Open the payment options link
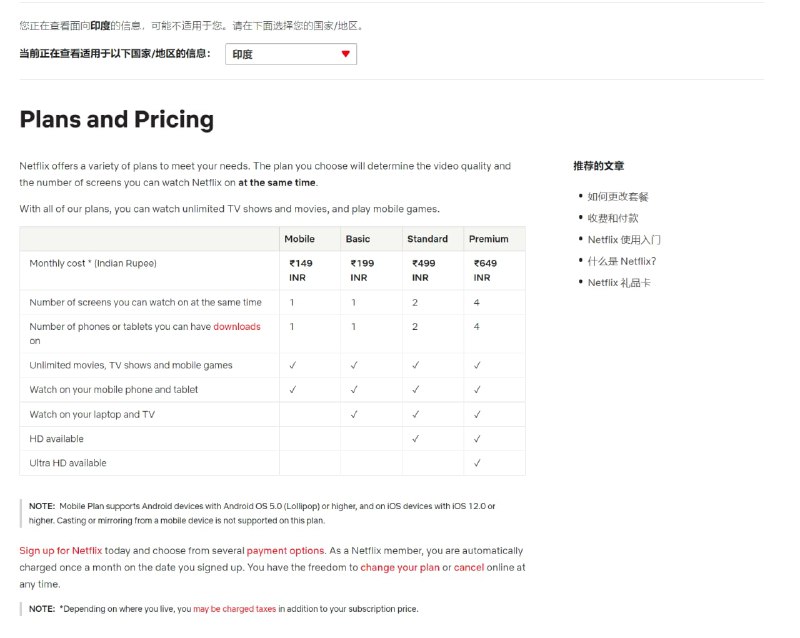 [x=285, y=551]
